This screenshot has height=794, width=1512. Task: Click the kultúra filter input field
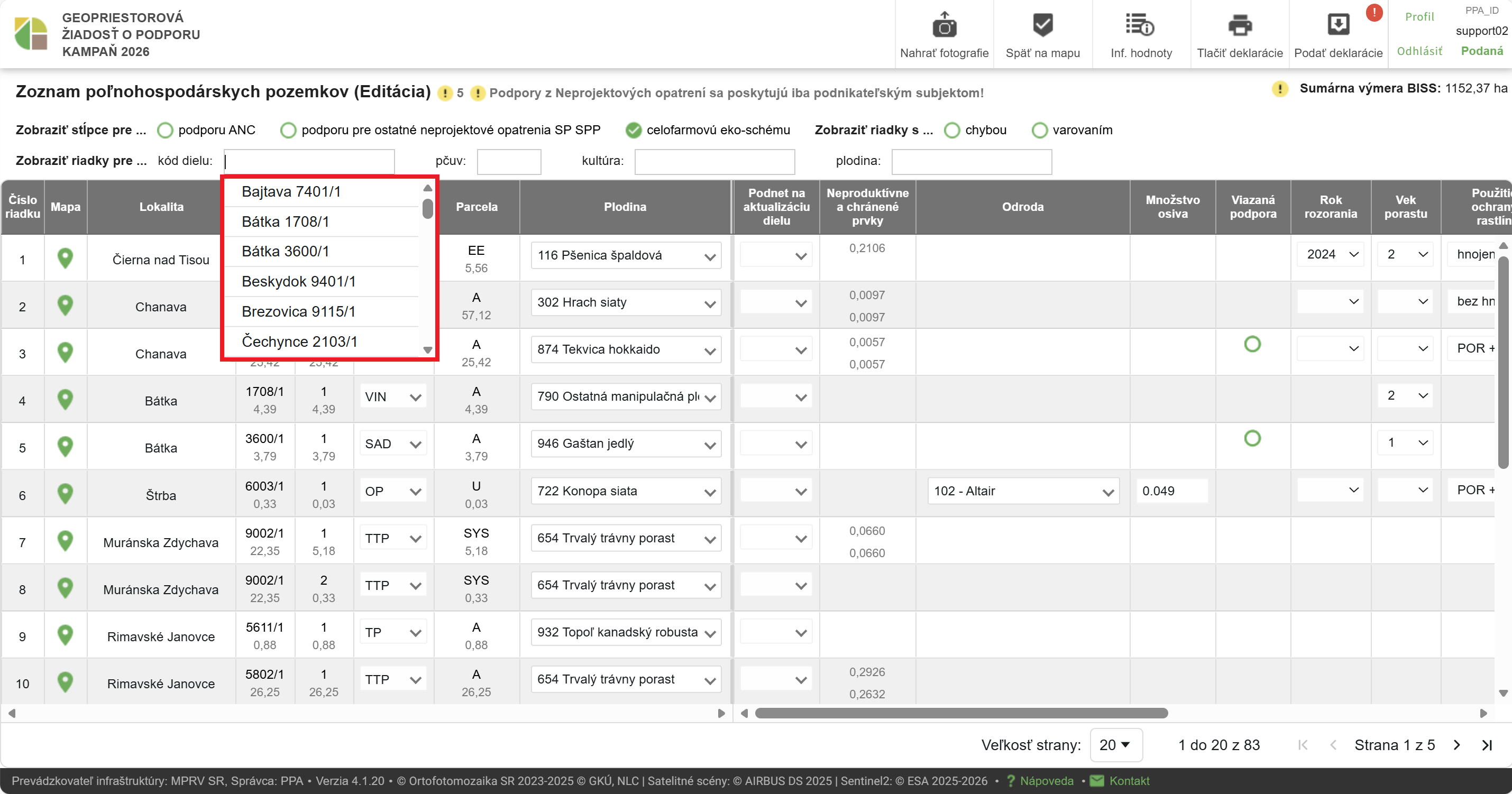coord(714,161)
